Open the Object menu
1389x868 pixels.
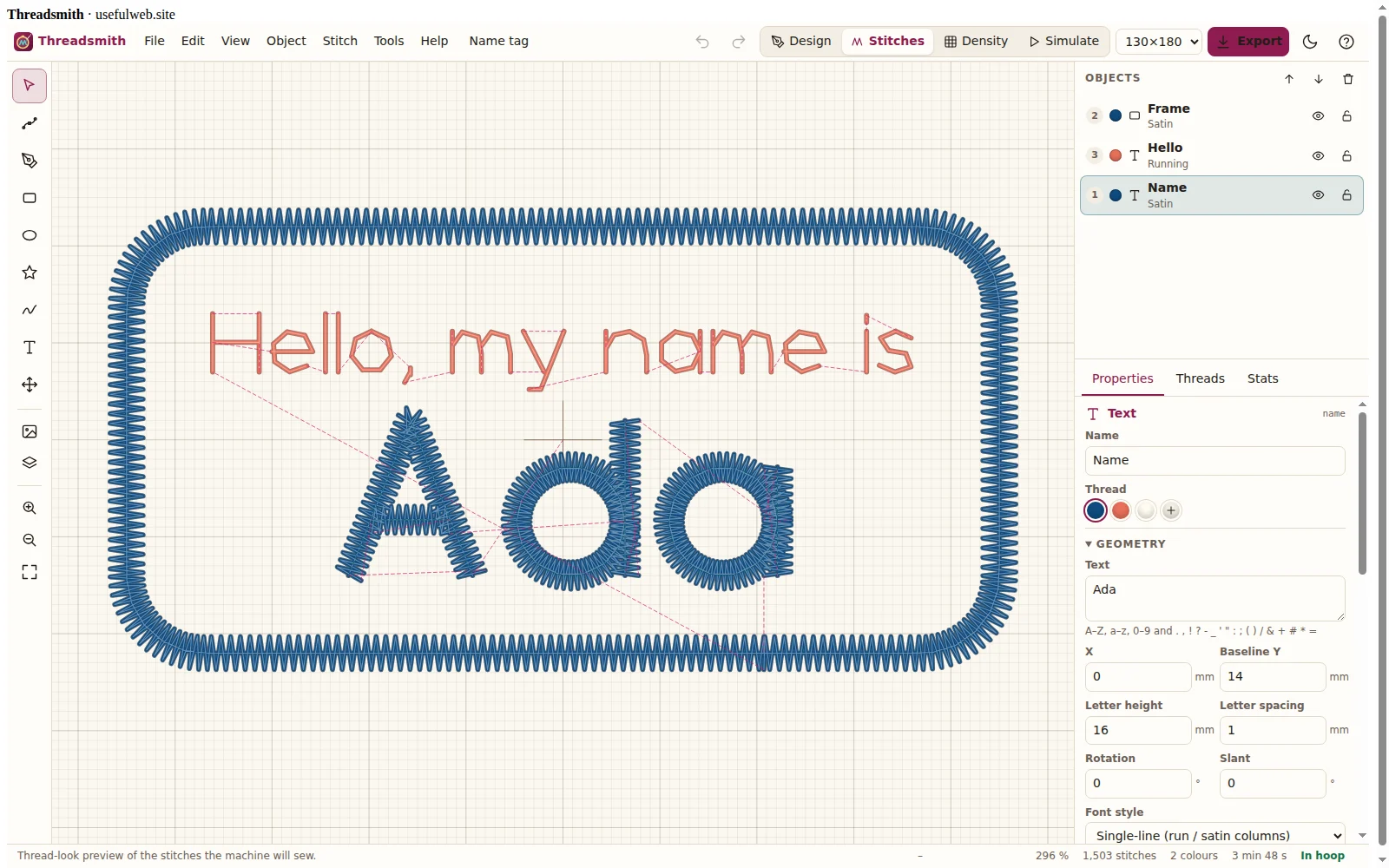[286, 41]
